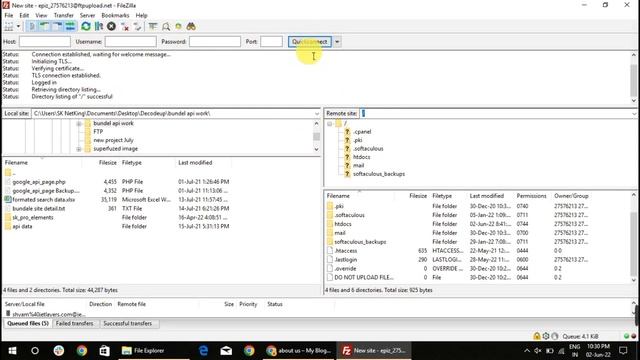Click the Quickconnect button
The width and height of the screenshot is (640, 360).
pos(310,42)
